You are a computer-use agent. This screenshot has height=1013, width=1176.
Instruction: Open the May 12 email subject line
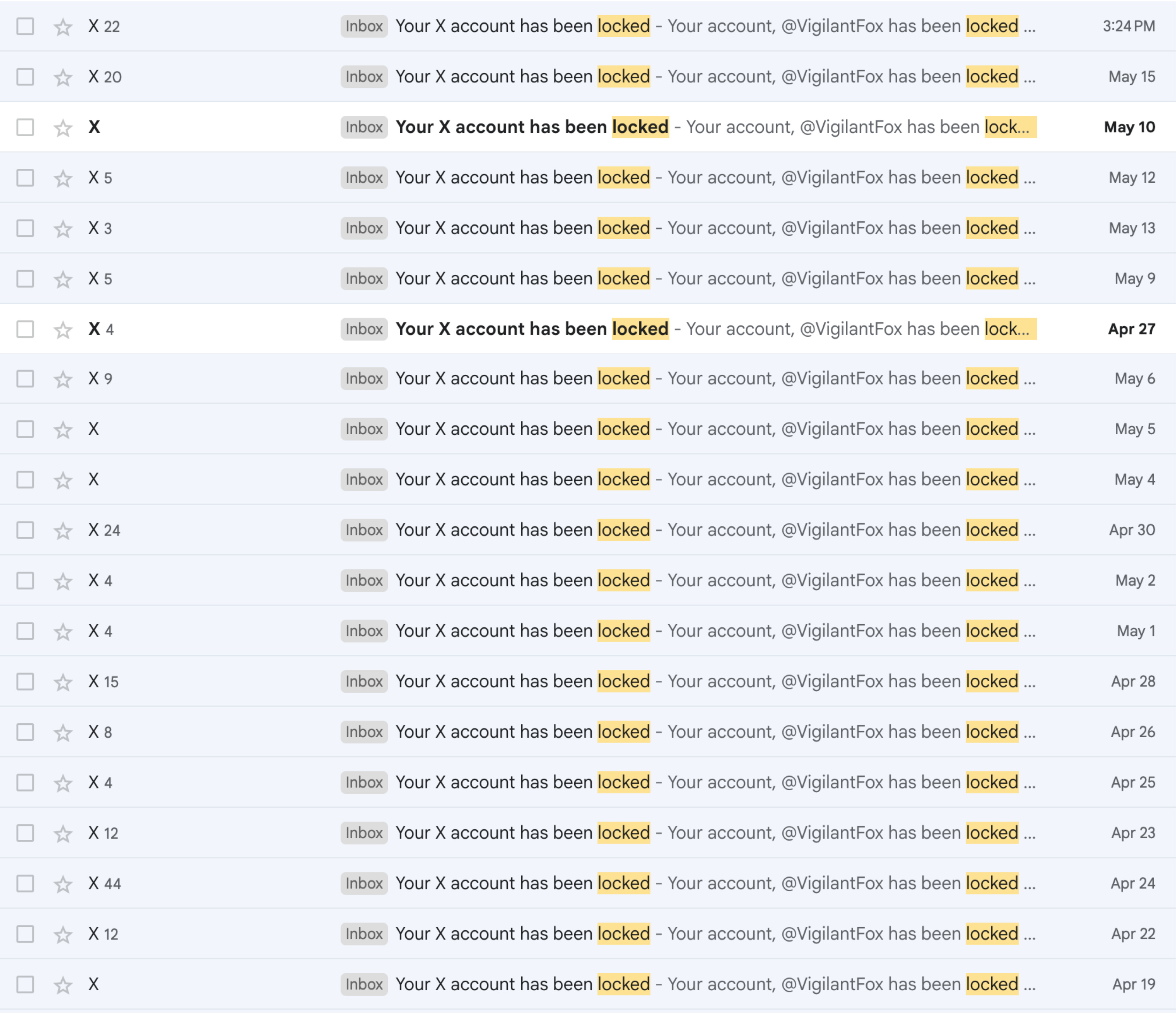tap(523, 178)
